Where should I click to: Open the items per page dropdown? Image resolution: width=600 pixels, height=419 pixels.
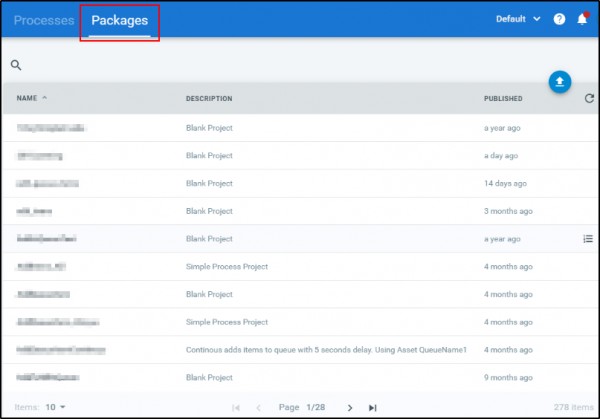click(56, 407)
